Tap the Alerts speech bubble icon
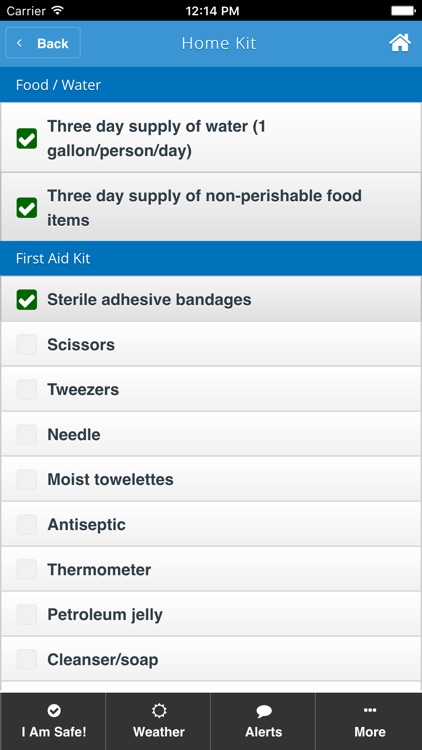 pos(264,711)
